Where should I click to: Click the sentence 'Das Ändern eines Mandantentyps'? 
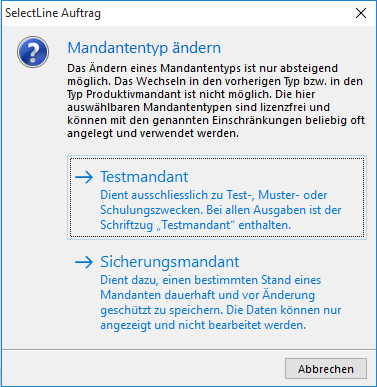click(x=203, y=68)
